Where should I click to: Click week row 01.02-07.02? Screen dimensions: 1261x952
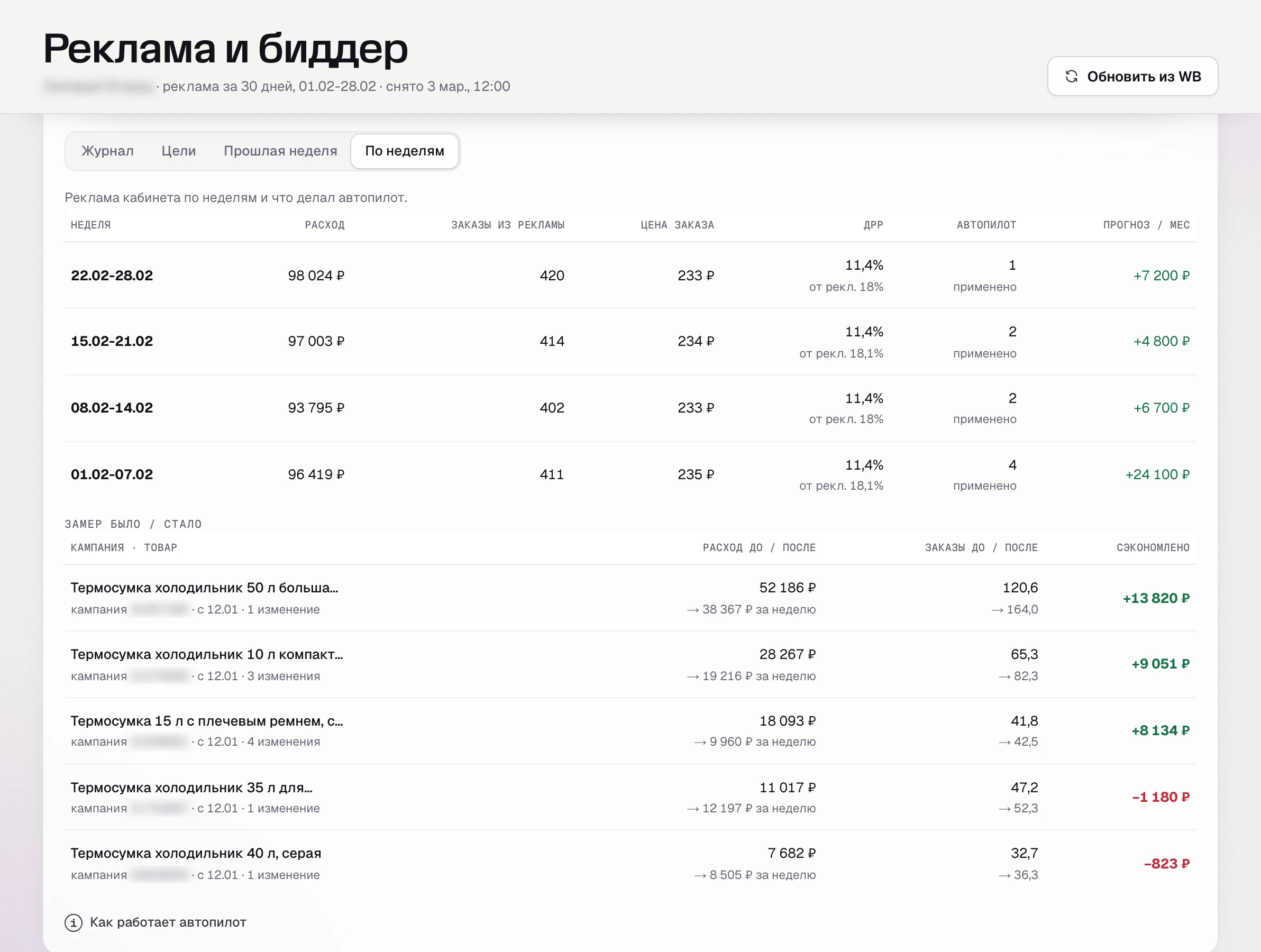[x=631, y=474]
